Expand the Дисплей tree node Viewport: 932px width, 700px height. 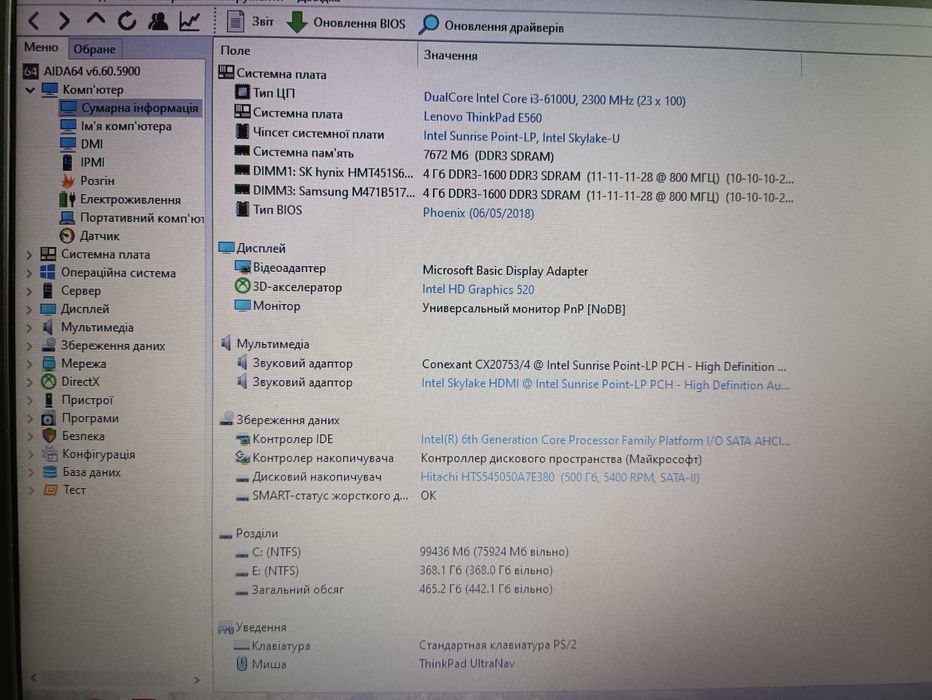(x=29, y=310)
